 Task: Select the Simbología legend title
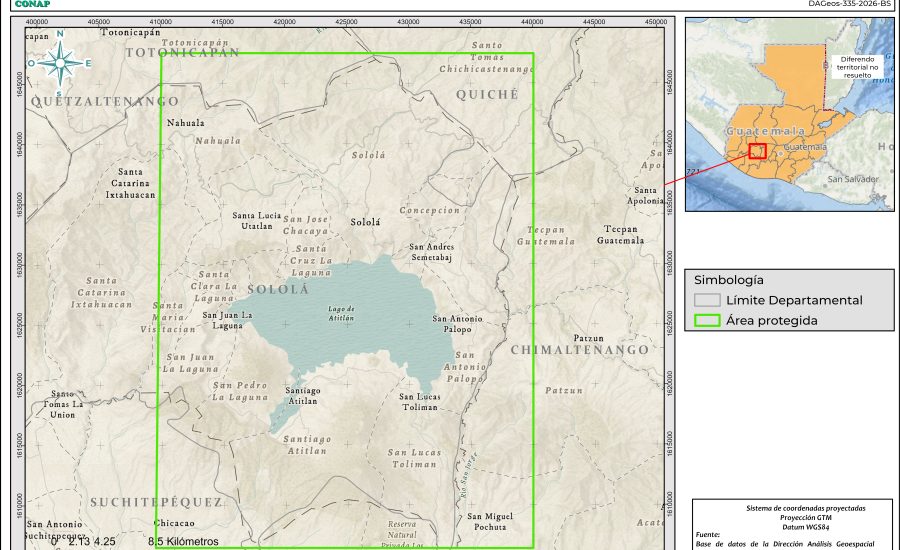click(x=729, y=280)
